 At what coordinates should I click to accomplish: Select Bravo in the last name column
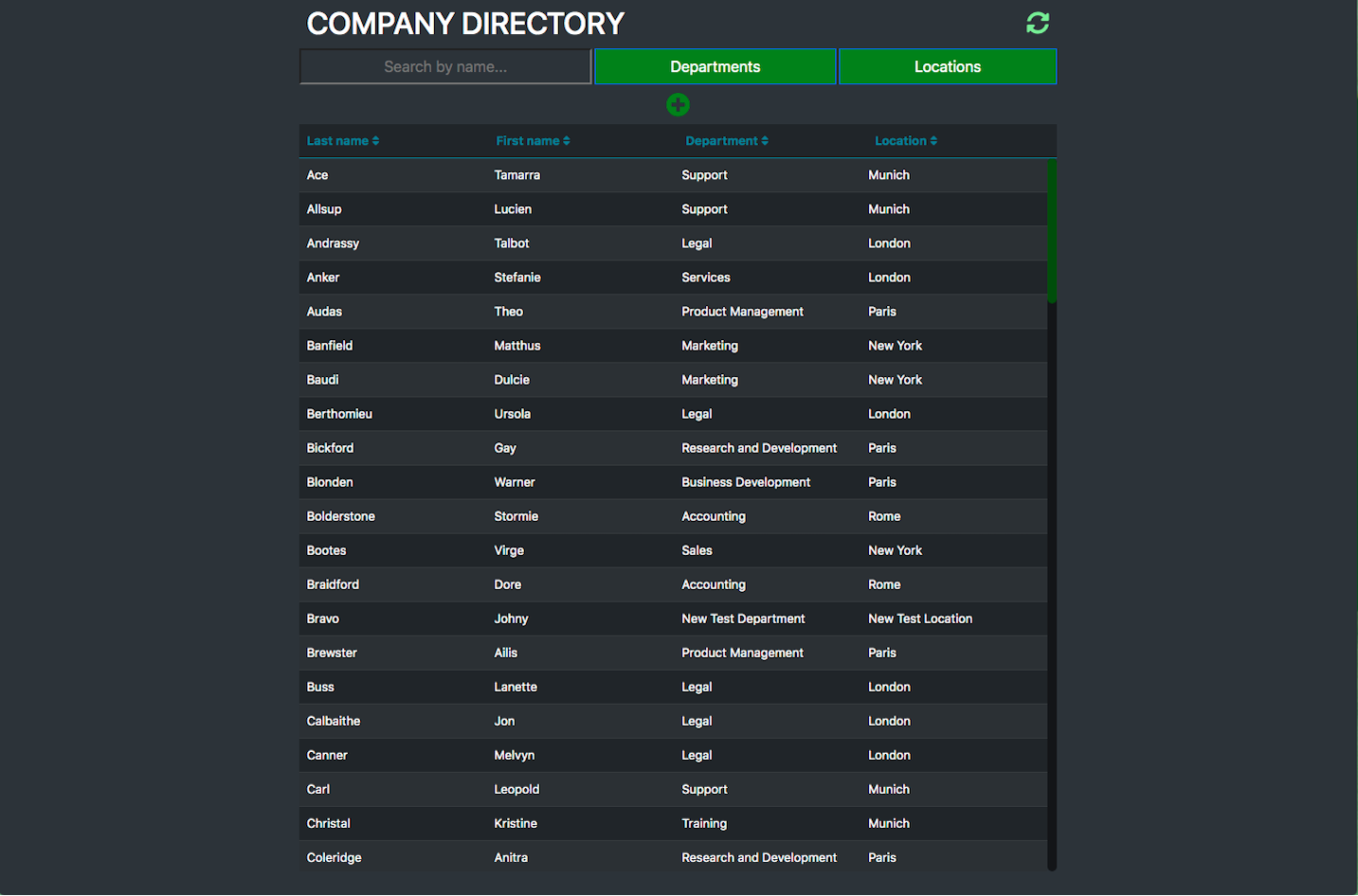323,618
